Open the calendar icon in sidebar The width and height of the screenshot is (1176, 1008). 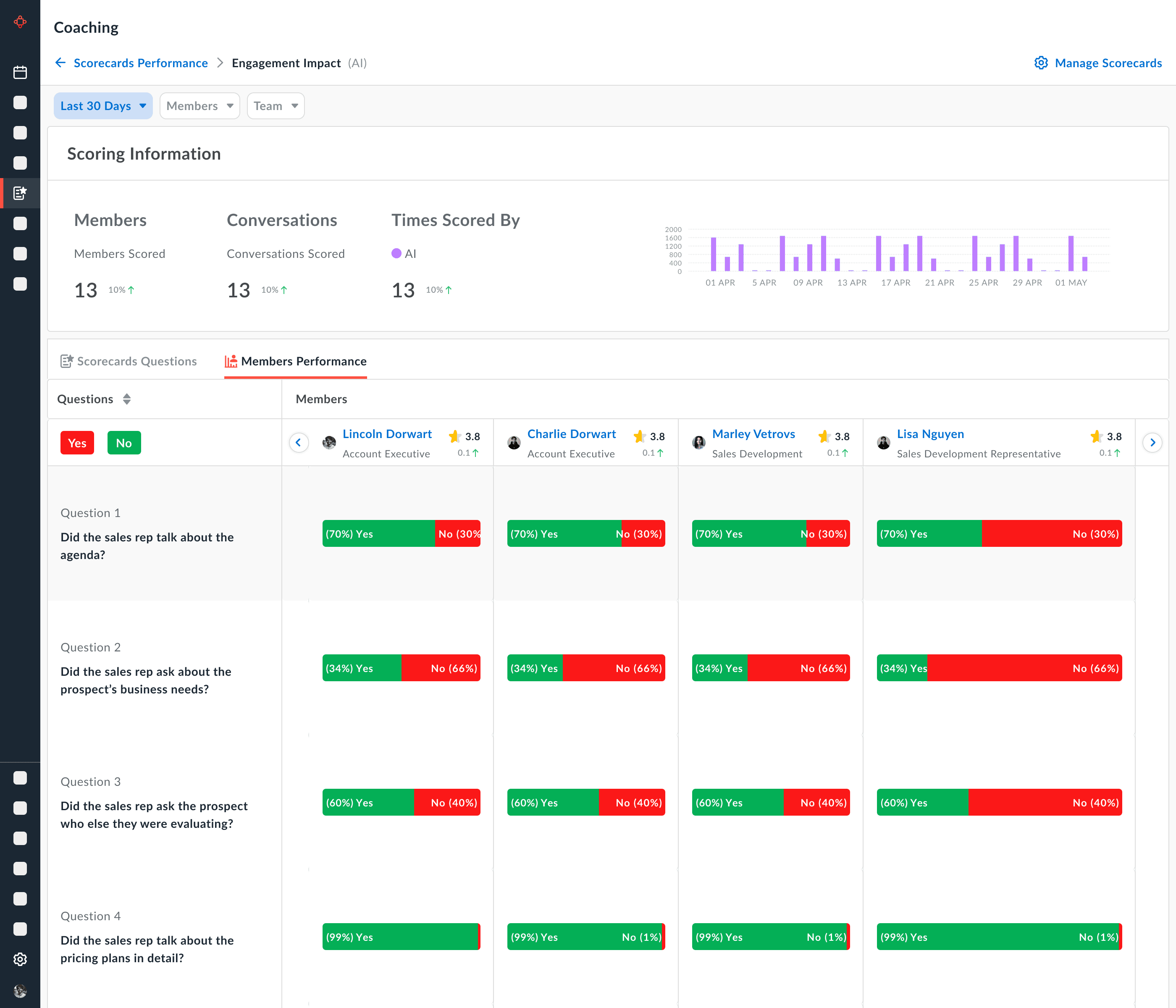coord(20,72)
